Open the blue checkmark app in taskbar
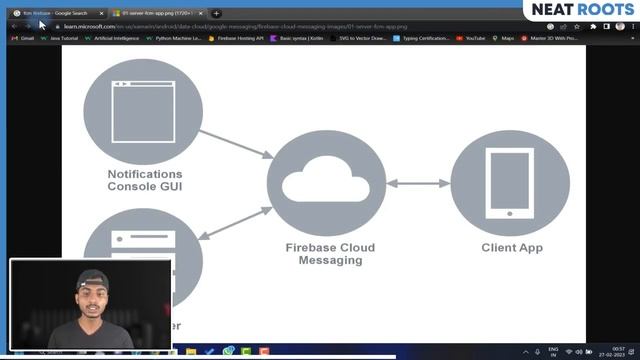This screenshot has height=360, width=640. (209, 351)
